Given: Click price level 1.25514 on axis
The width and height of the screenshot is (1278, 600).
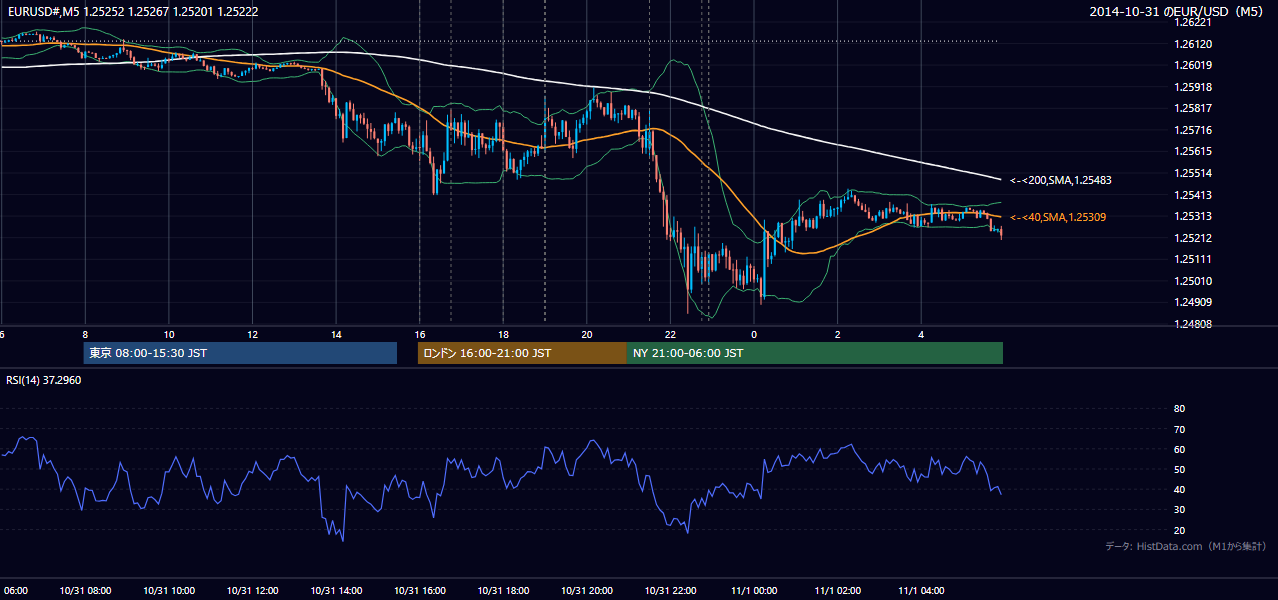Looking at the screenshot, I should (1193, 173).
